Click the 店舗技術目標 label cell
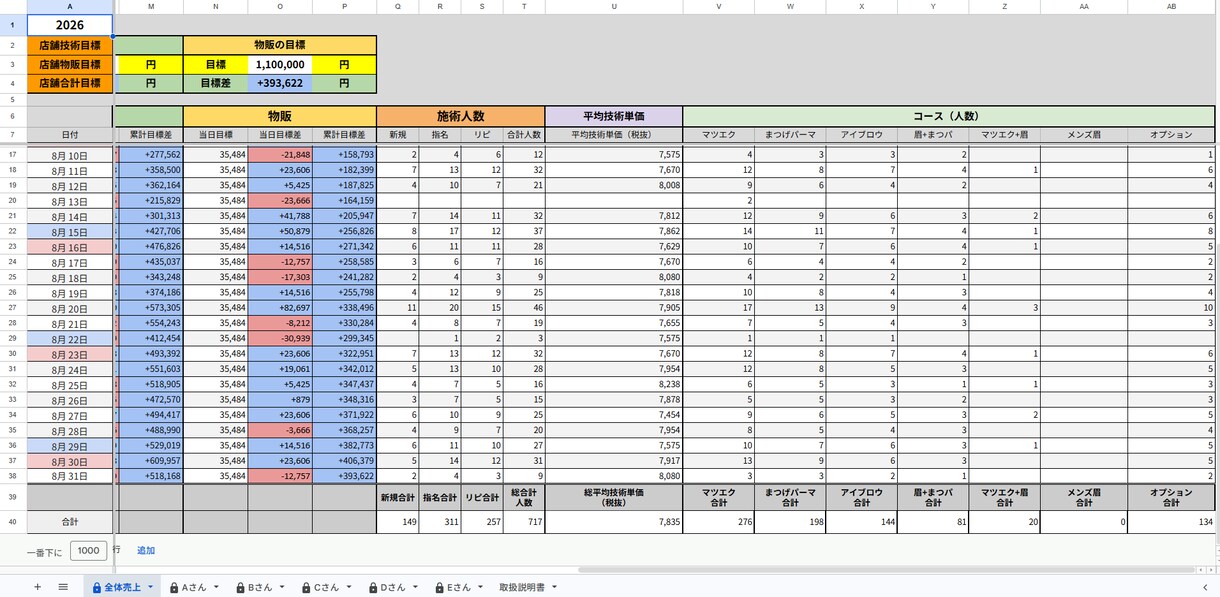This screenshot has height=597, width=1220. coord(70,45)
